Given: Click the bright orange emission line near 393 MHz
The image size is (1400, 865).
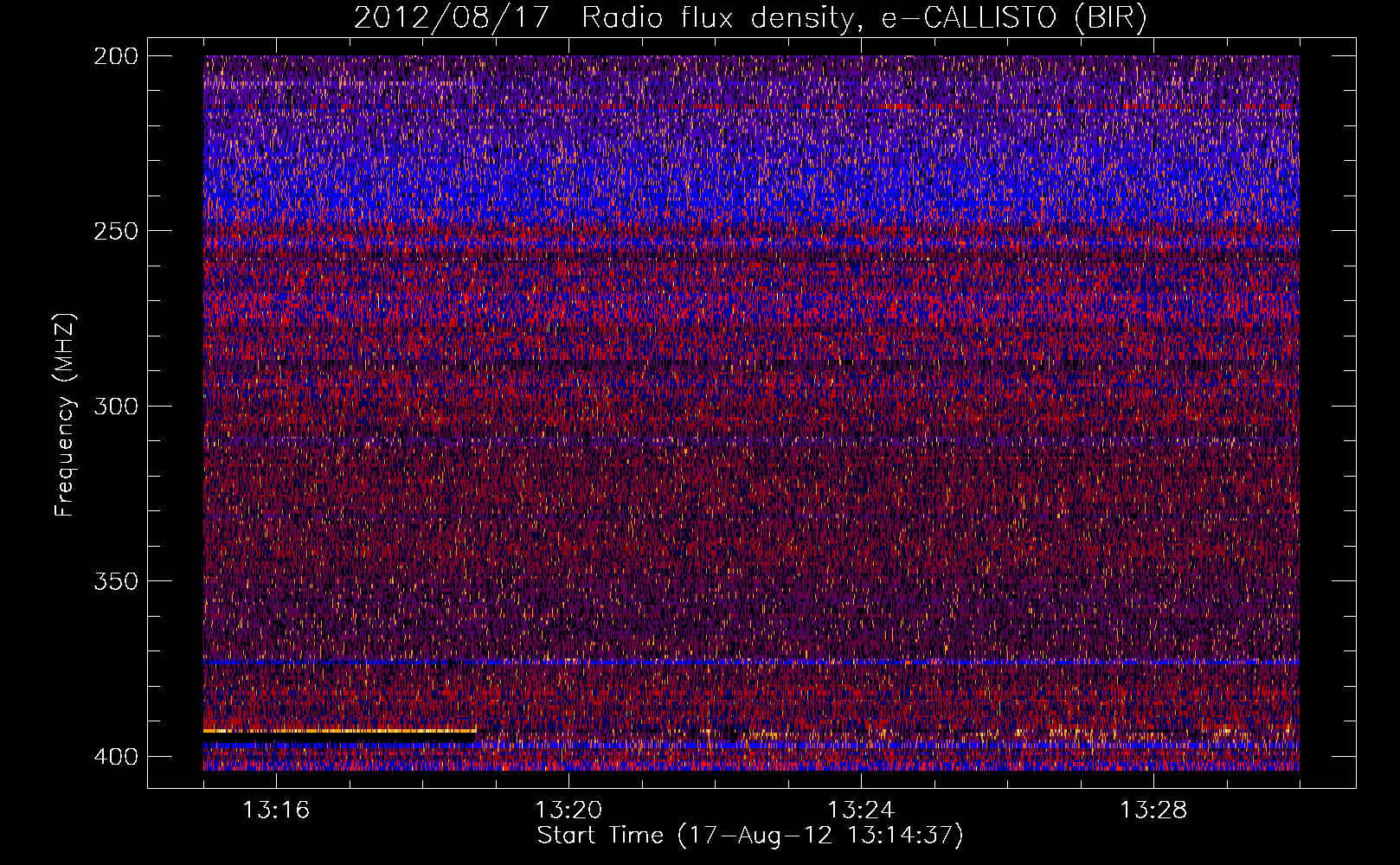Looking at the screenshot, I should 340,731.
